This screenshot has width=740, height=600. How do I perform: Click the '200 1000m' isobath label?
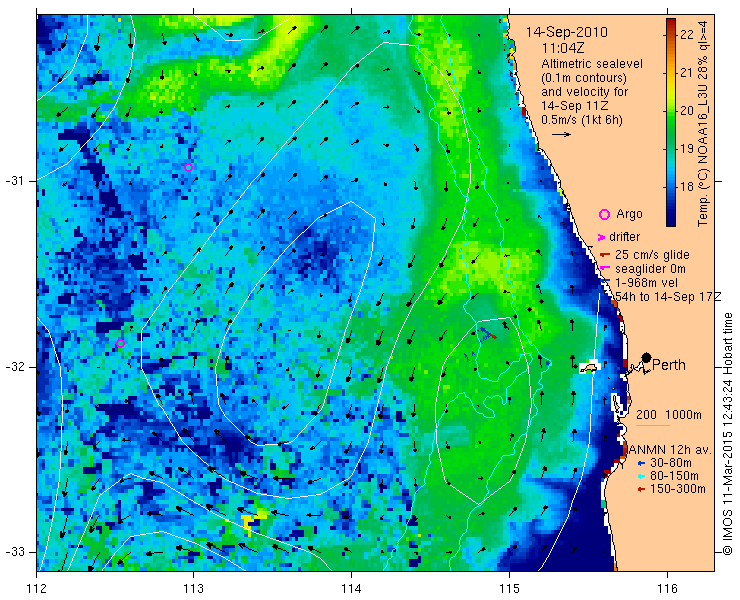click(x=669, y=415)
